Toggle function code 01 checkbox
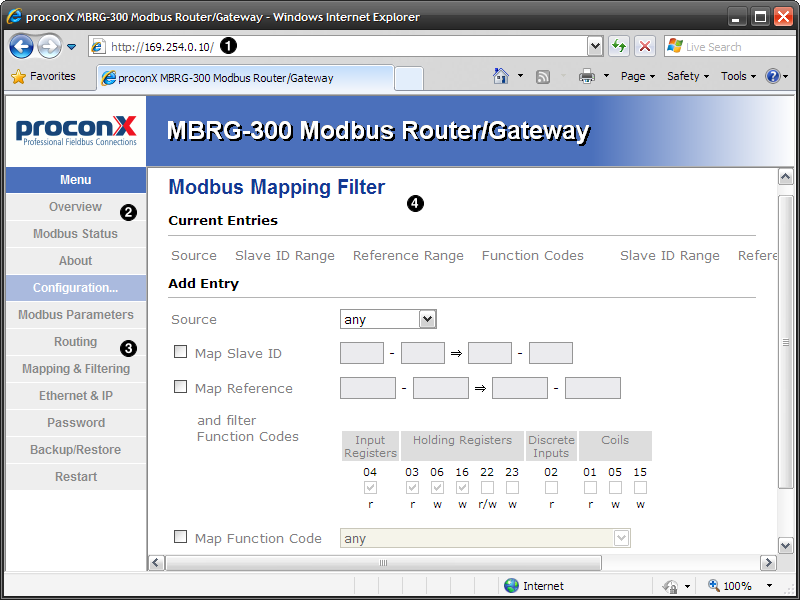800x600 pixels. coord(590,488)
